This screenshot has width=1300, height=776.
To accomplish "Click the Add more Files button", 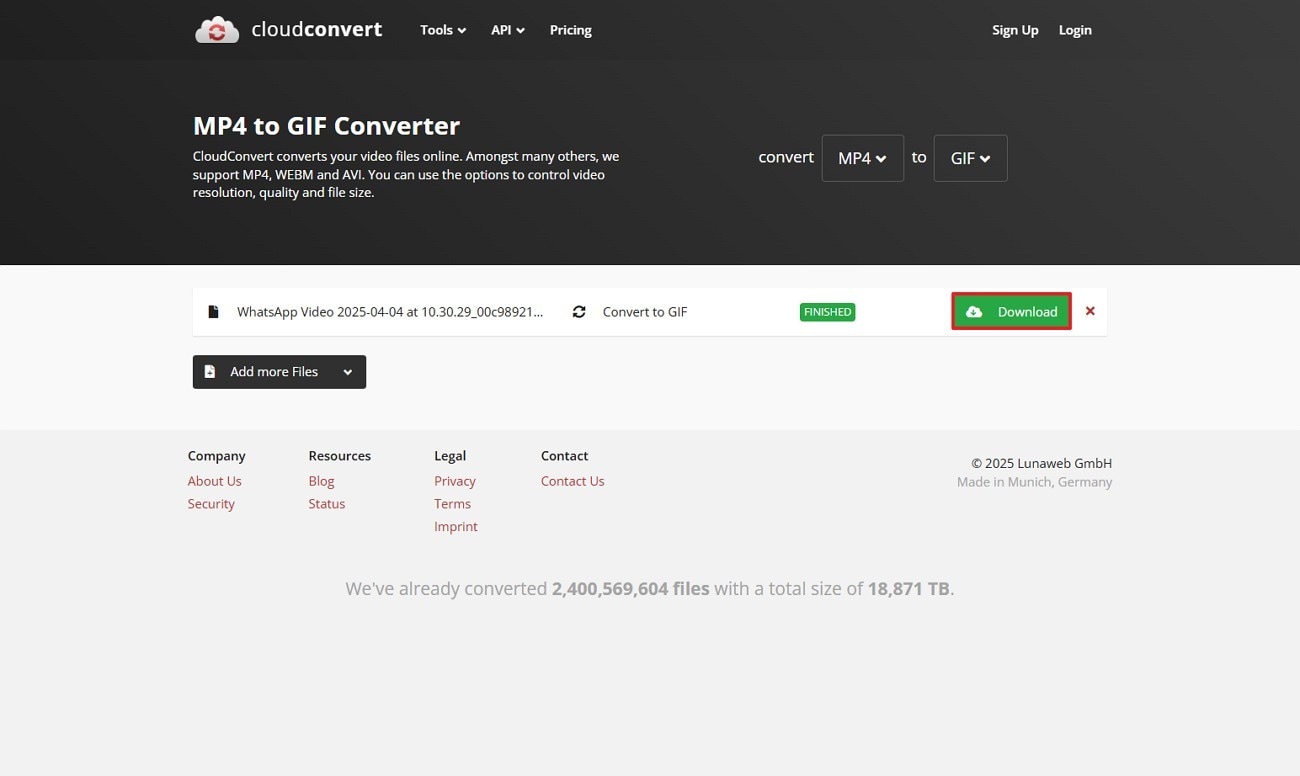I will [x=279, y=372].
